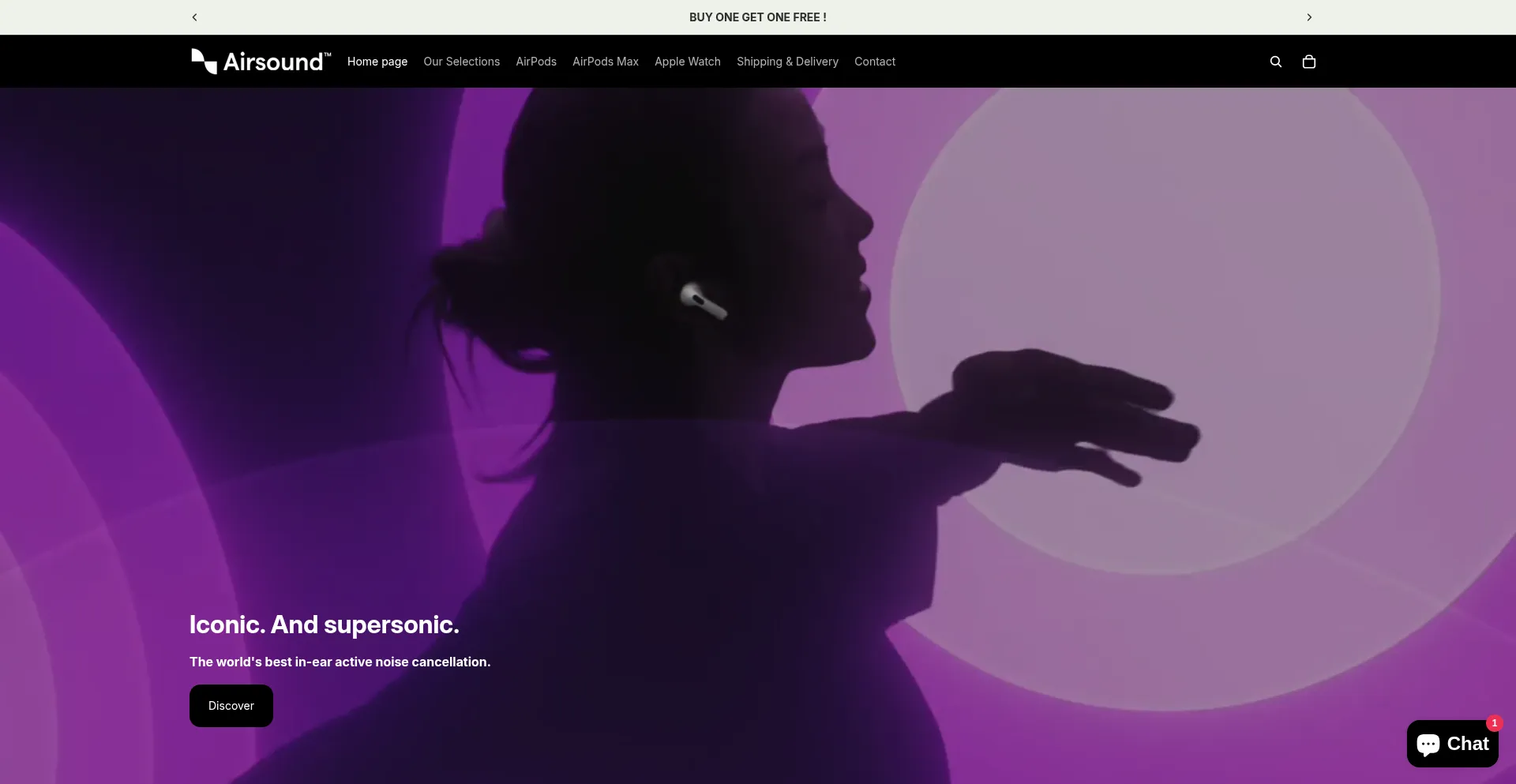Click the red chat notification badge

click(1495, 723)
